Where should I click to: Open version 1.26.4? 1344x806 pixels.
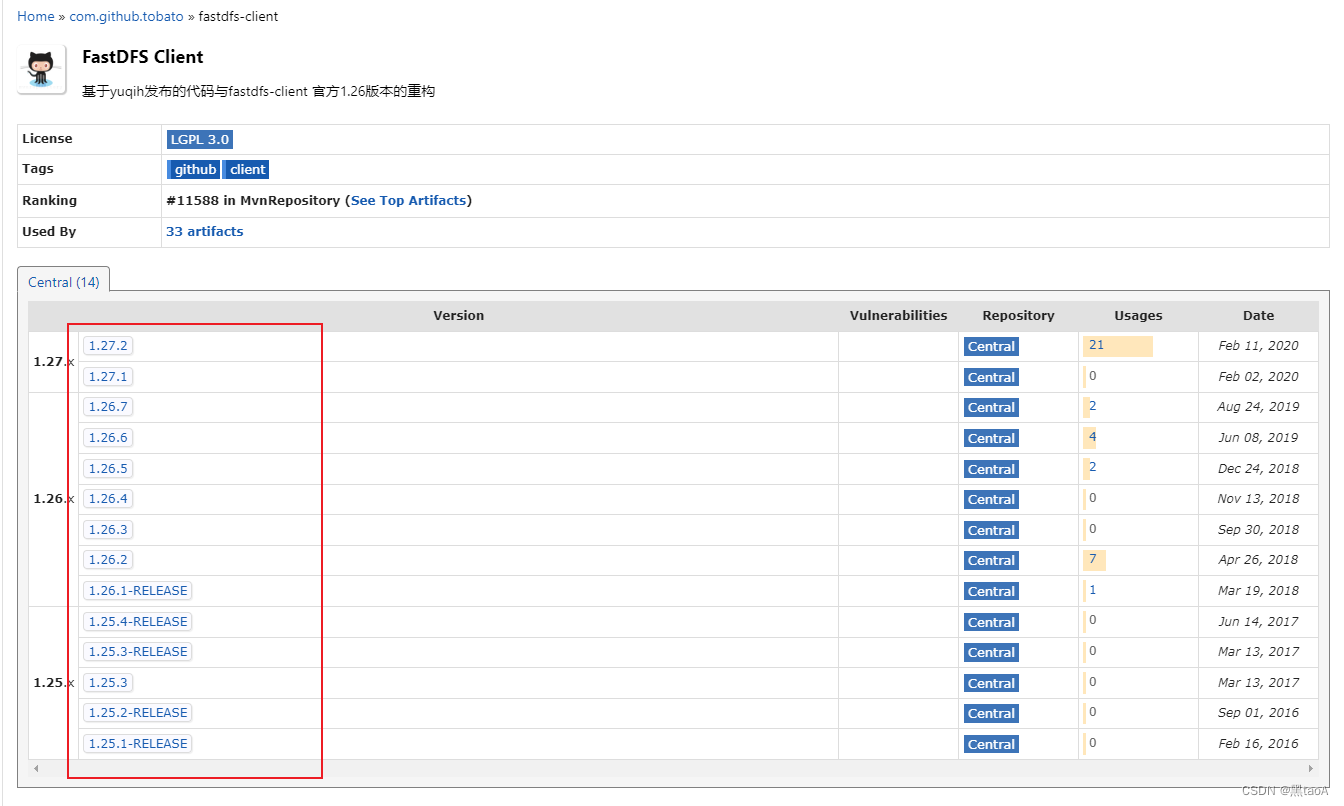click(x=108, y=498)
